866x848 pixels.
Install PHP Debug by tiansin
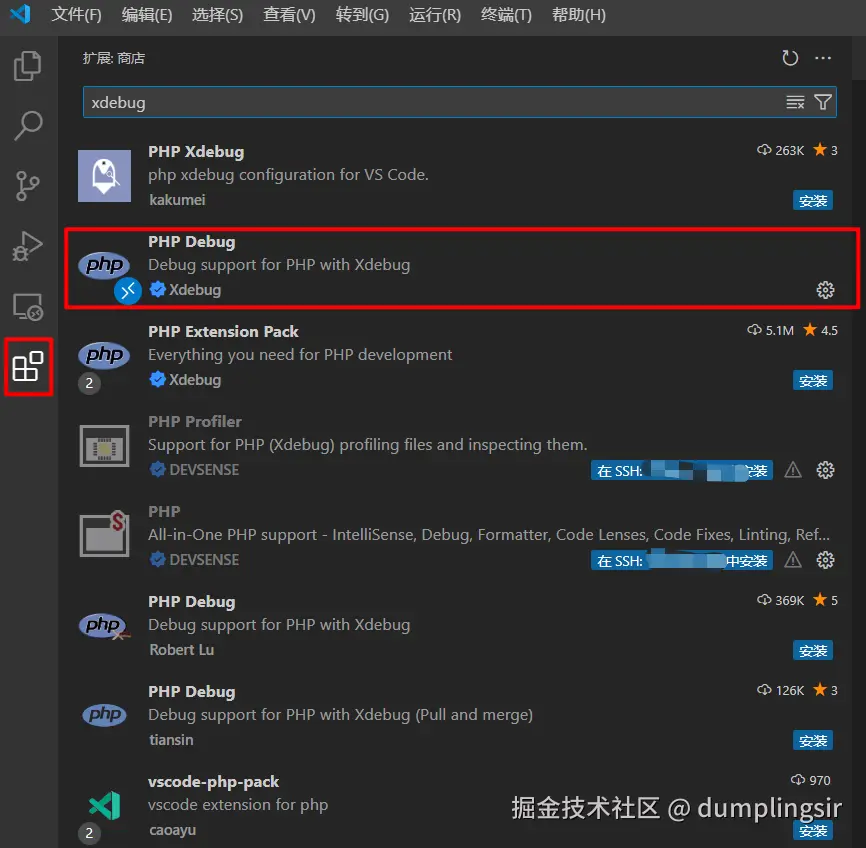pos(812,741)
